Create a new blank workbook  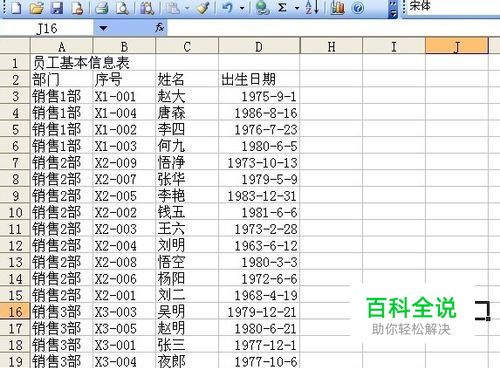(16, 7)
